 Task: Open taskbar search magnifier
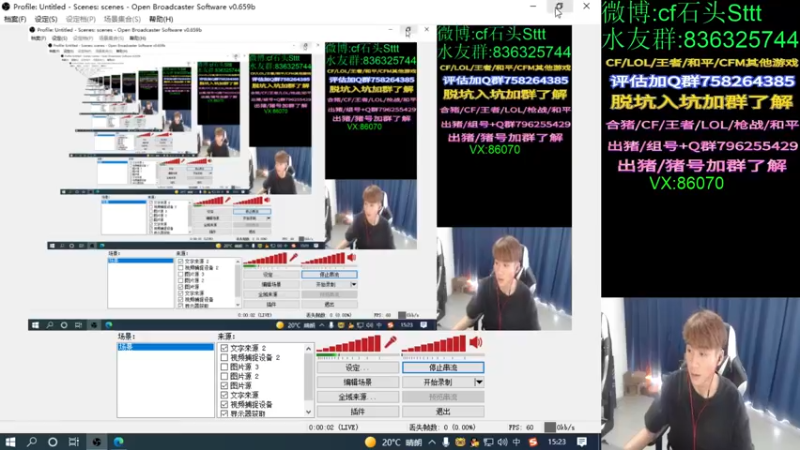pos(32,442)
